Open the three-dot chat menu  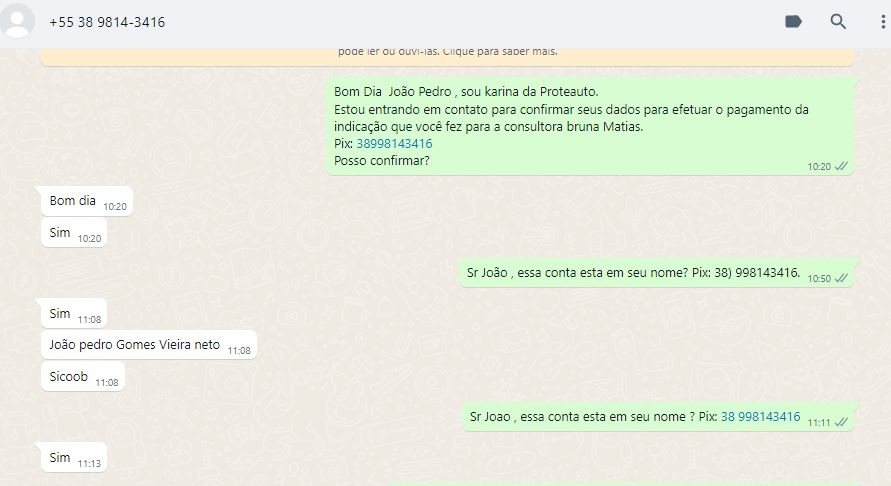882,22
